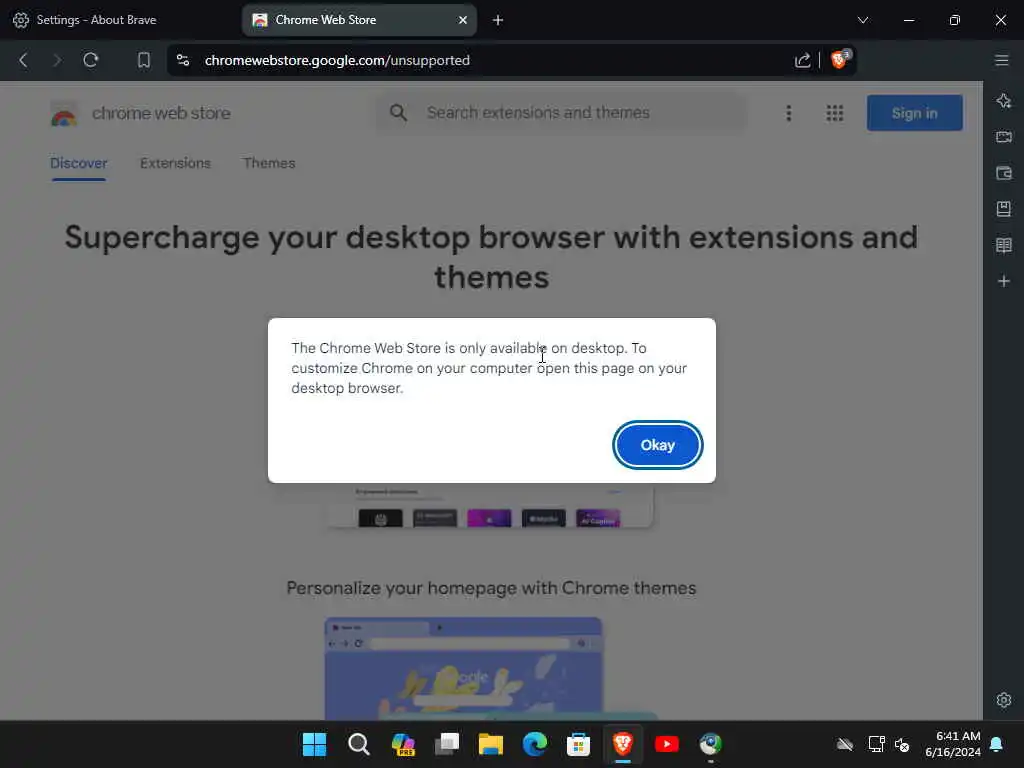Open Windows taskbar search
The image size is (1024, 768).
[x=359, y=744]
